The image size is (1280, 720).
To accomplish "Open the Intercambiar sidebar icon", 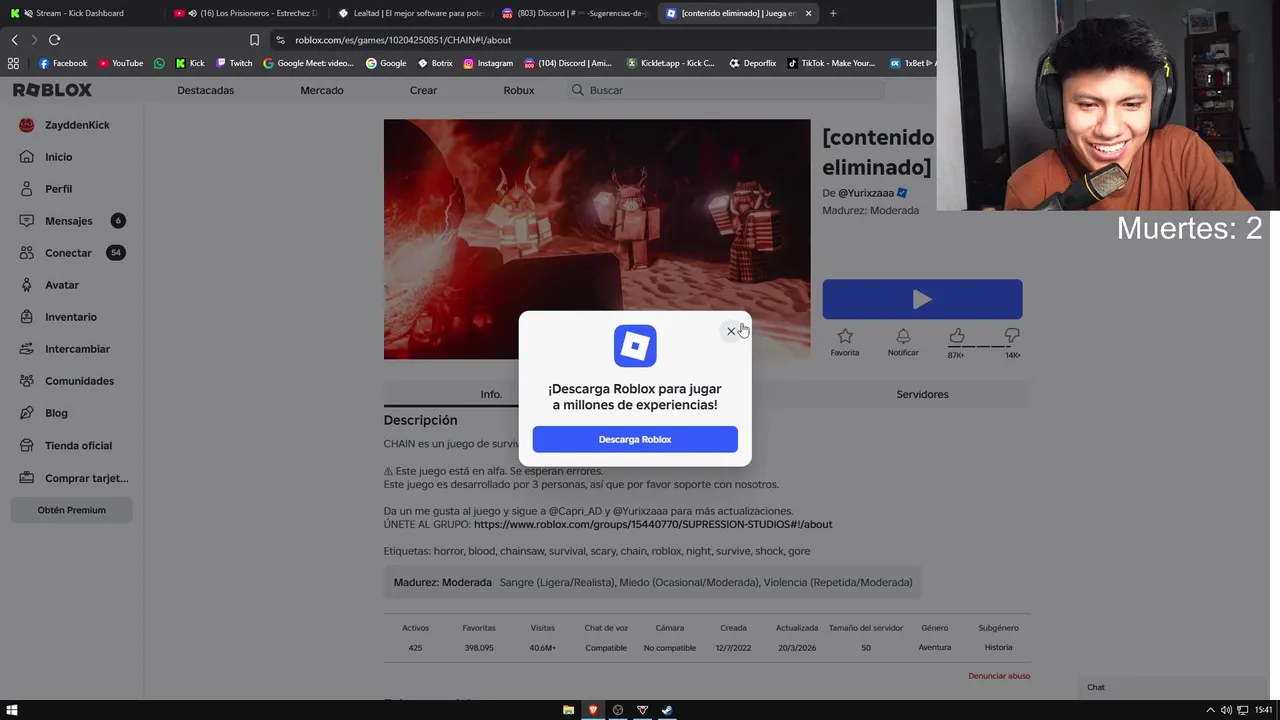I will [27, 349].
